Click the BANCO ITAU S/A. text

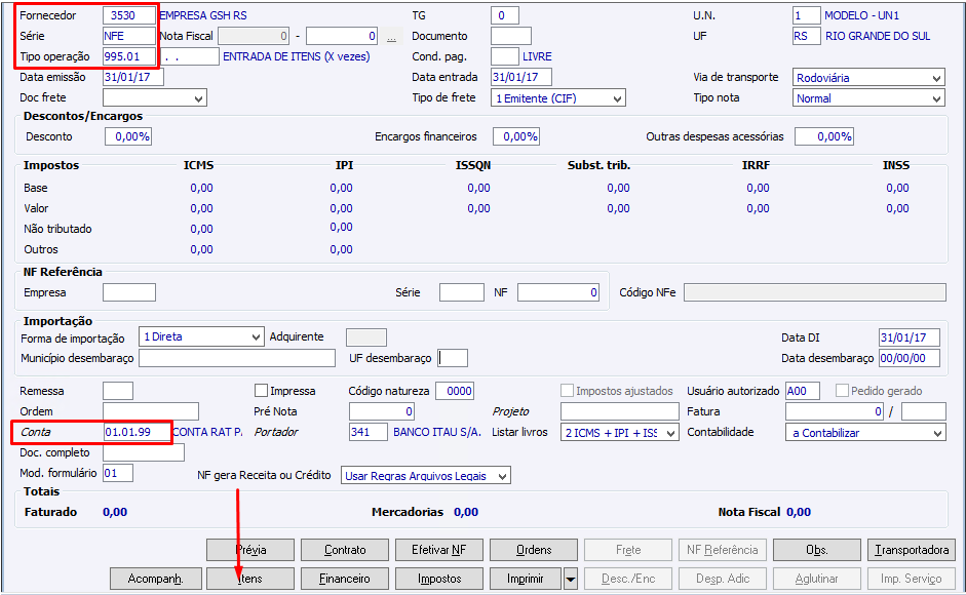click(x=437, y=432)
